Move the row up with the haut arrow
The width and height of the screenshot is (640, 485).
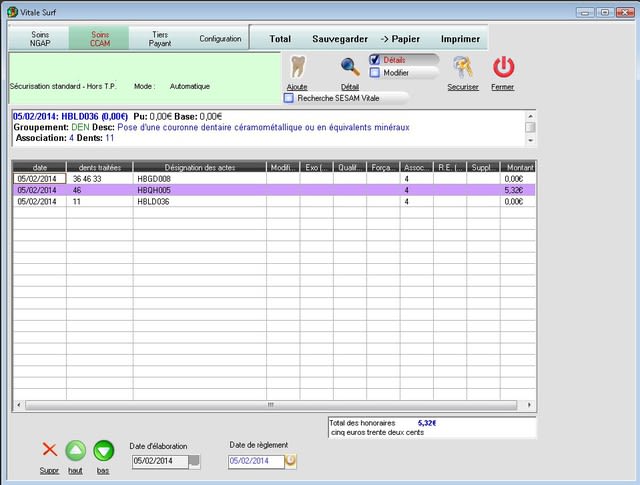(x=76, y=450)
